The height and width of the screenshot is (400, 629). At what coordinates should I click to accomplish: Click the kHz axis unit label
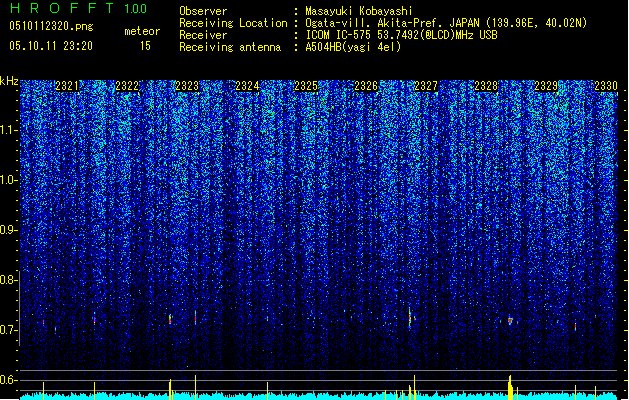pos(9,81)
